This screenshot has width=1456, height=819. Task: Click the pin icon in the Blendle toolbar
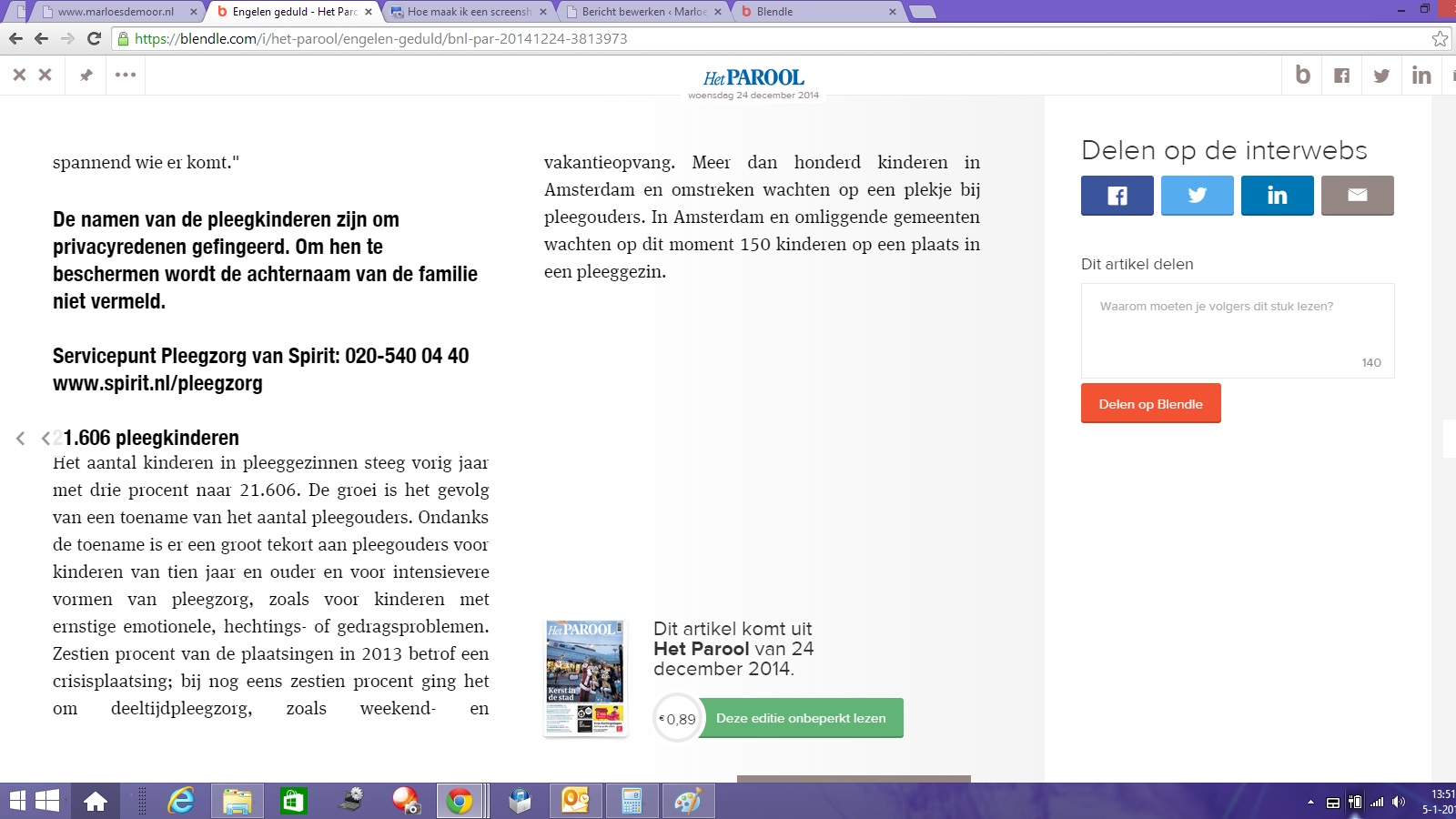tap(86, 76)
